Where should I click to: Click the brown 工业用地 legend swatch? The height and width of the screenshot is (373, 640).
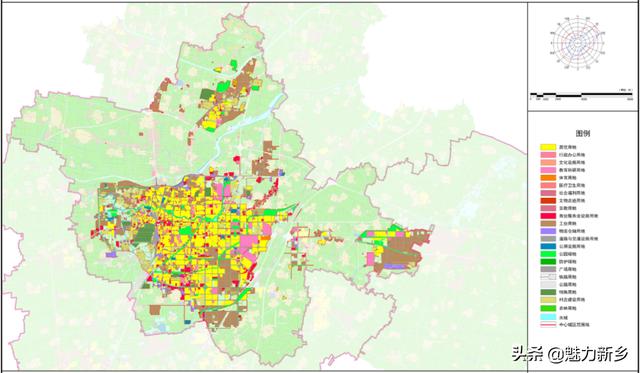pyautogui.click(x=548, y=223)
